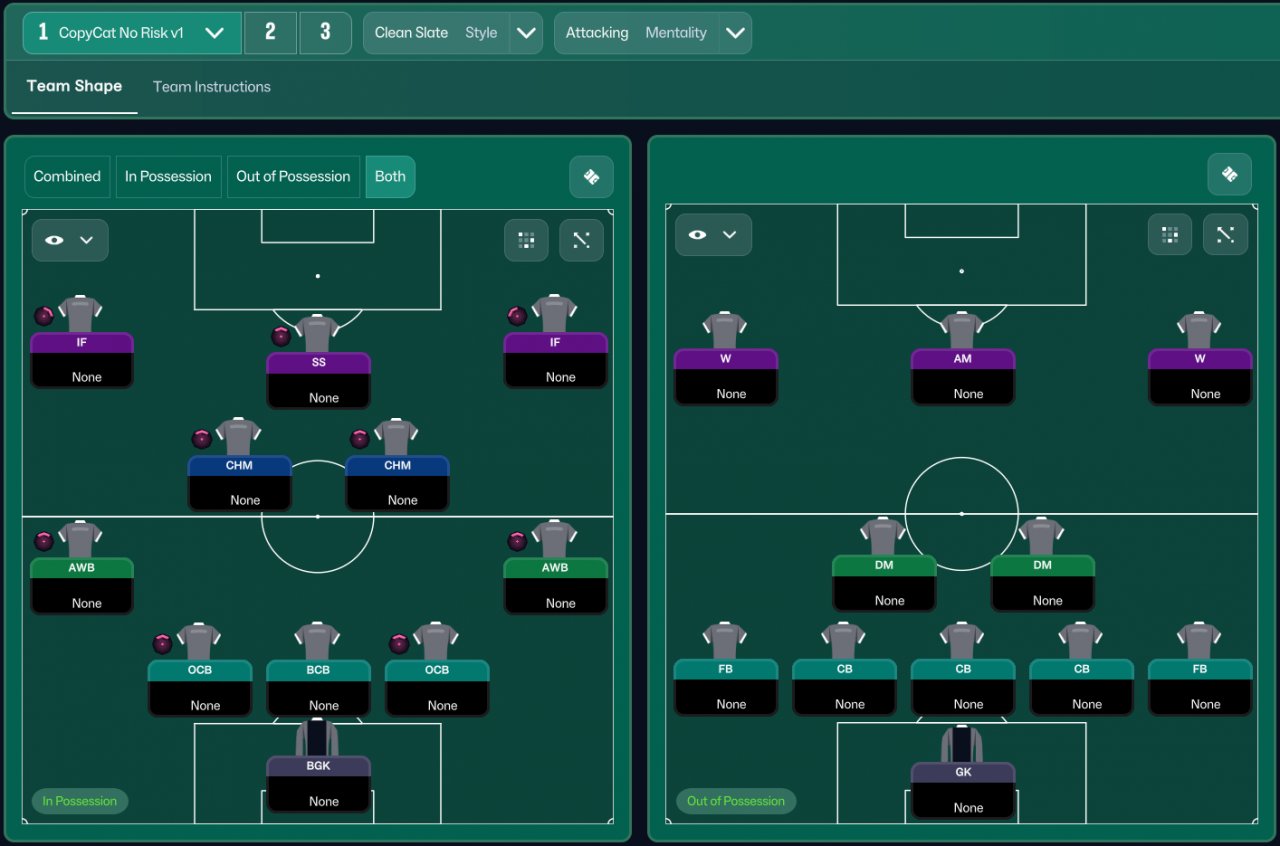Image resolution: width=1280 pixels, height=846 pixels.
Task: Select the central CB role card
Action: (x=962, y=687)
